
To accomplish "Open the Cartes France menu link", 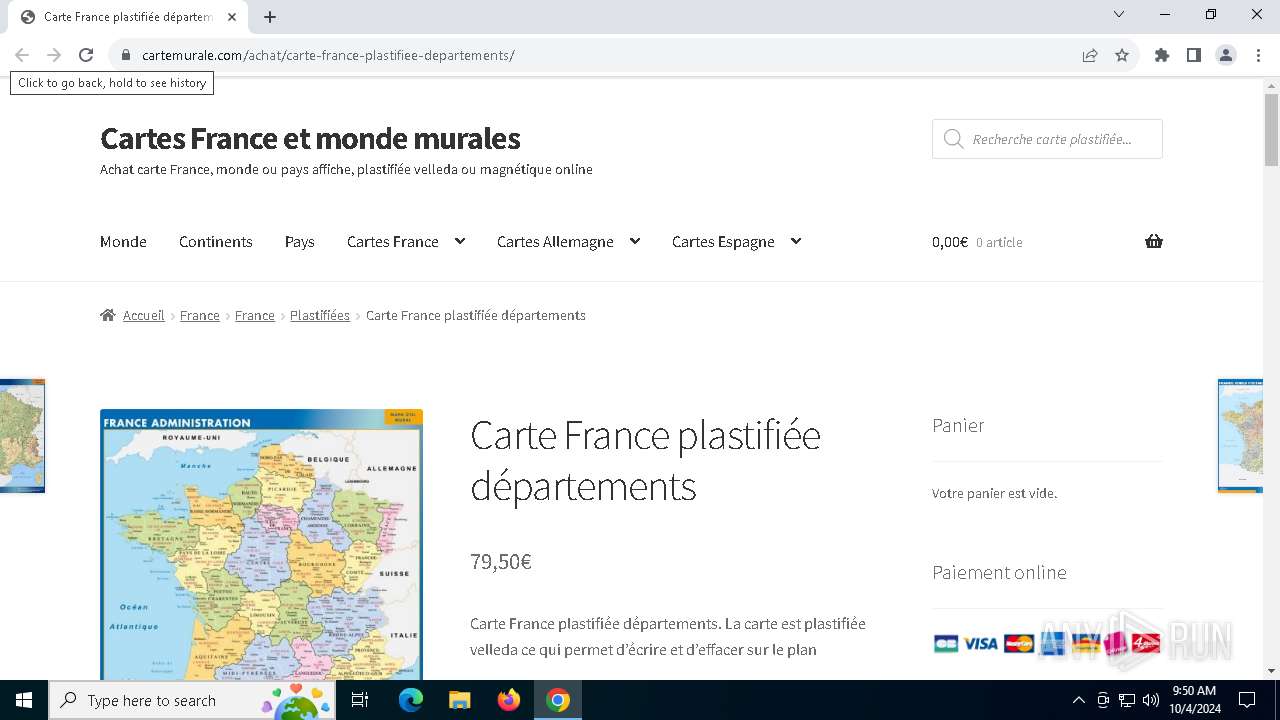I will point(393,242).
